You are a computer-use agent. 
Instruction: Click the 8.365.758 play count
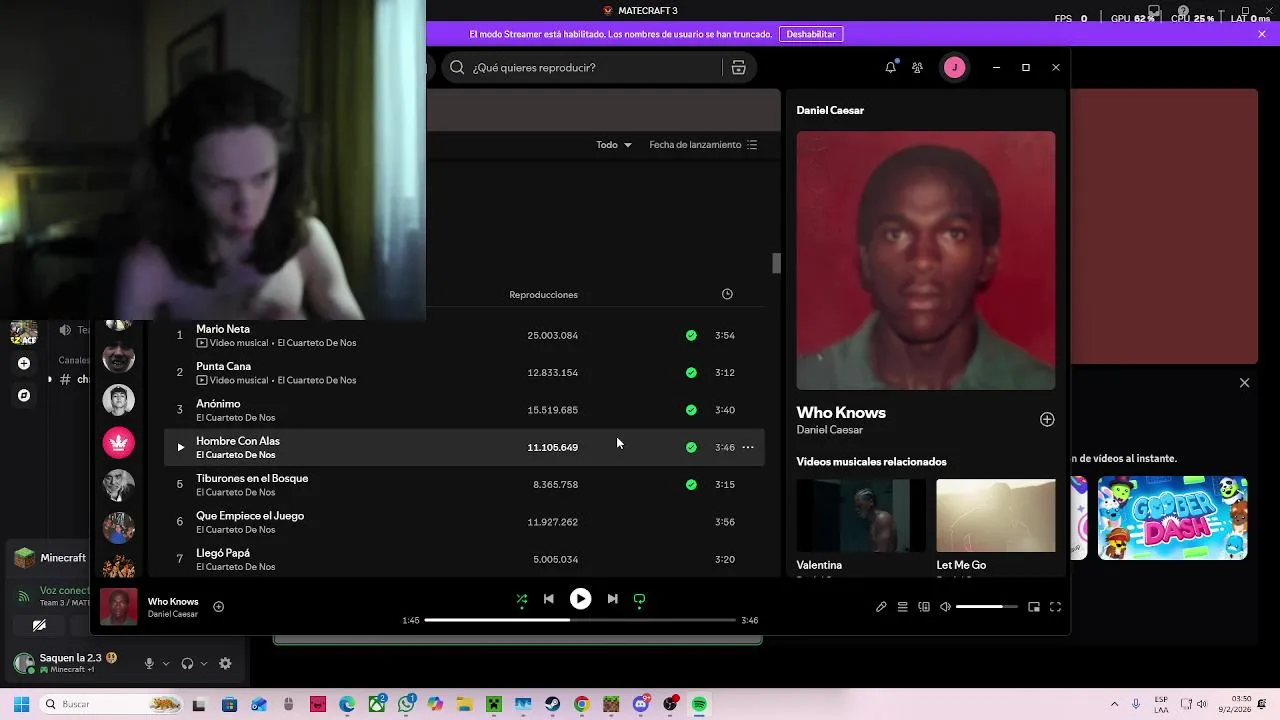[x=555, y=484]
